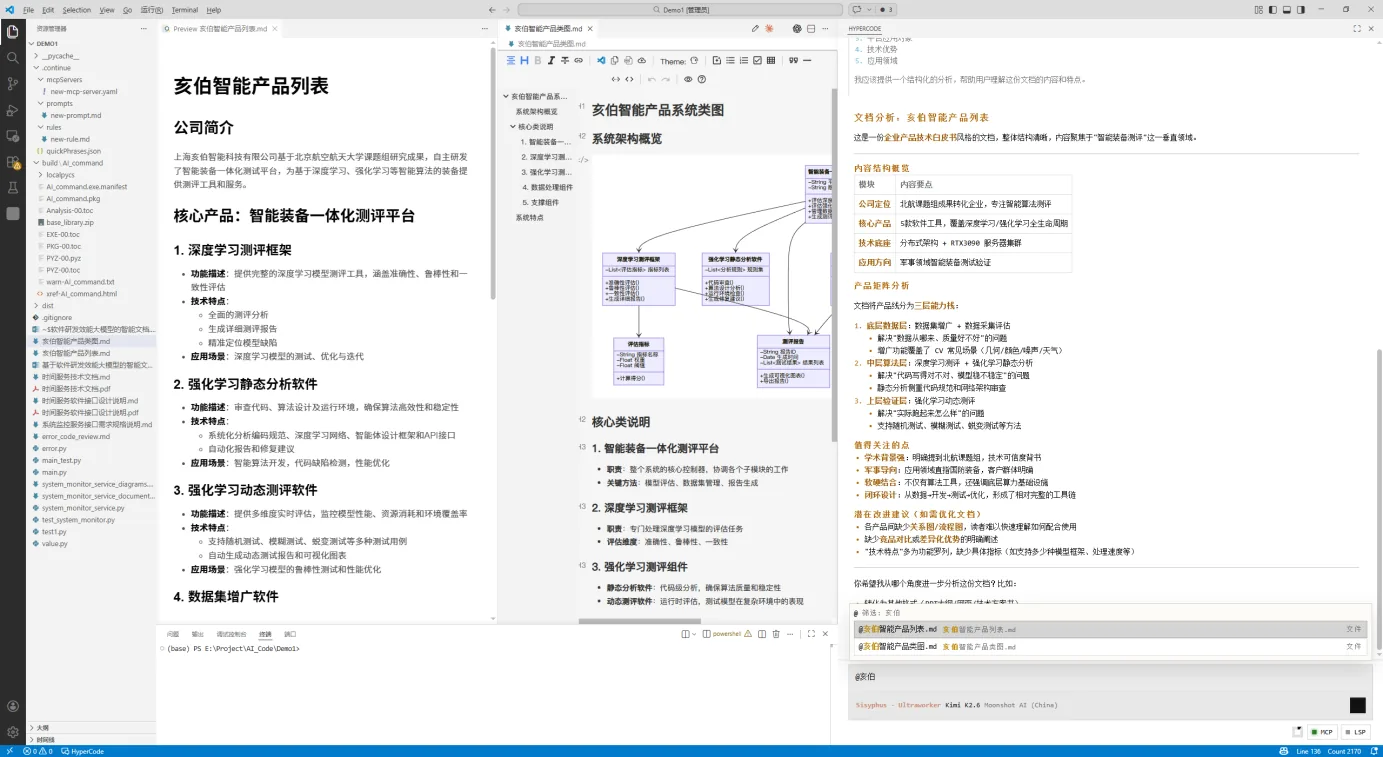Click the LSP status button
This screenshot has width=1383, height=757.
point(1355,732)
